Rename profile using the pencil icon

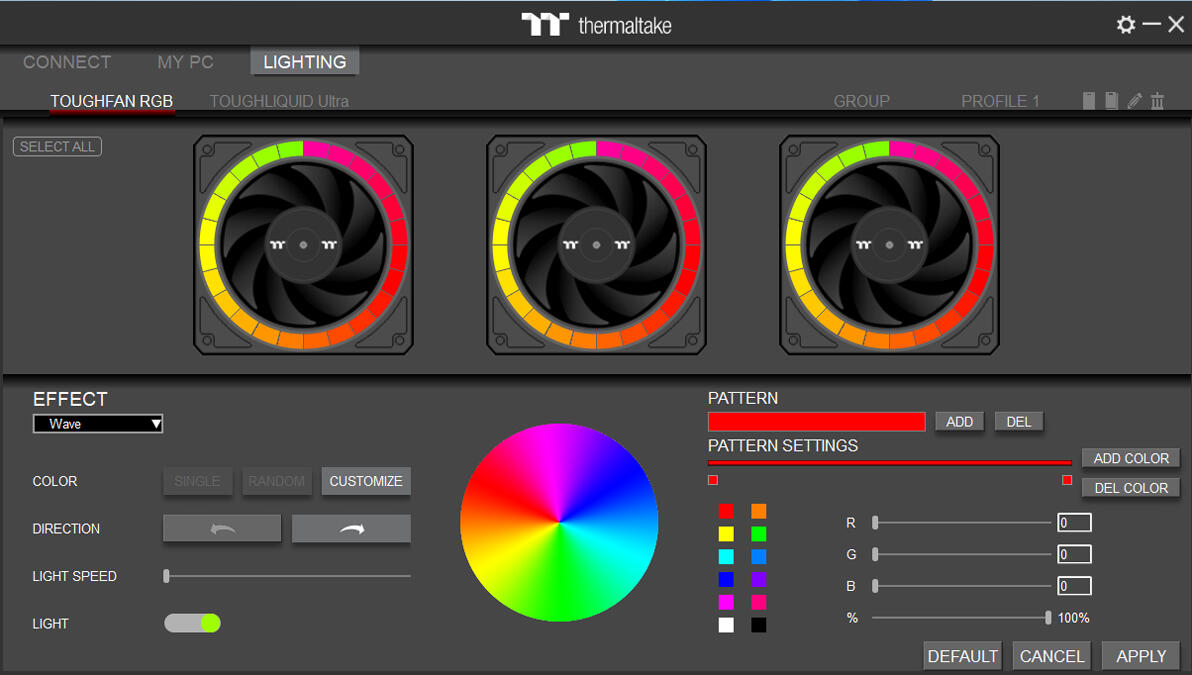pos(1134,100)
